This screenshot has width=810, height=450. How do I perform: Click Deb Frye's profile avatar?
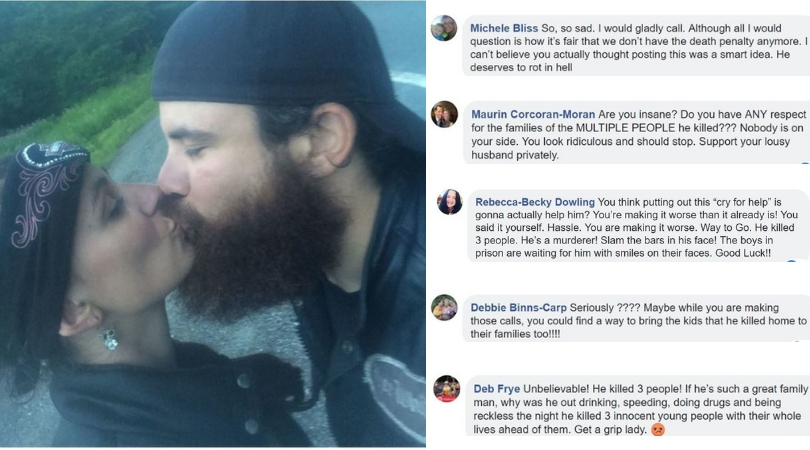(x=447, y=388)
